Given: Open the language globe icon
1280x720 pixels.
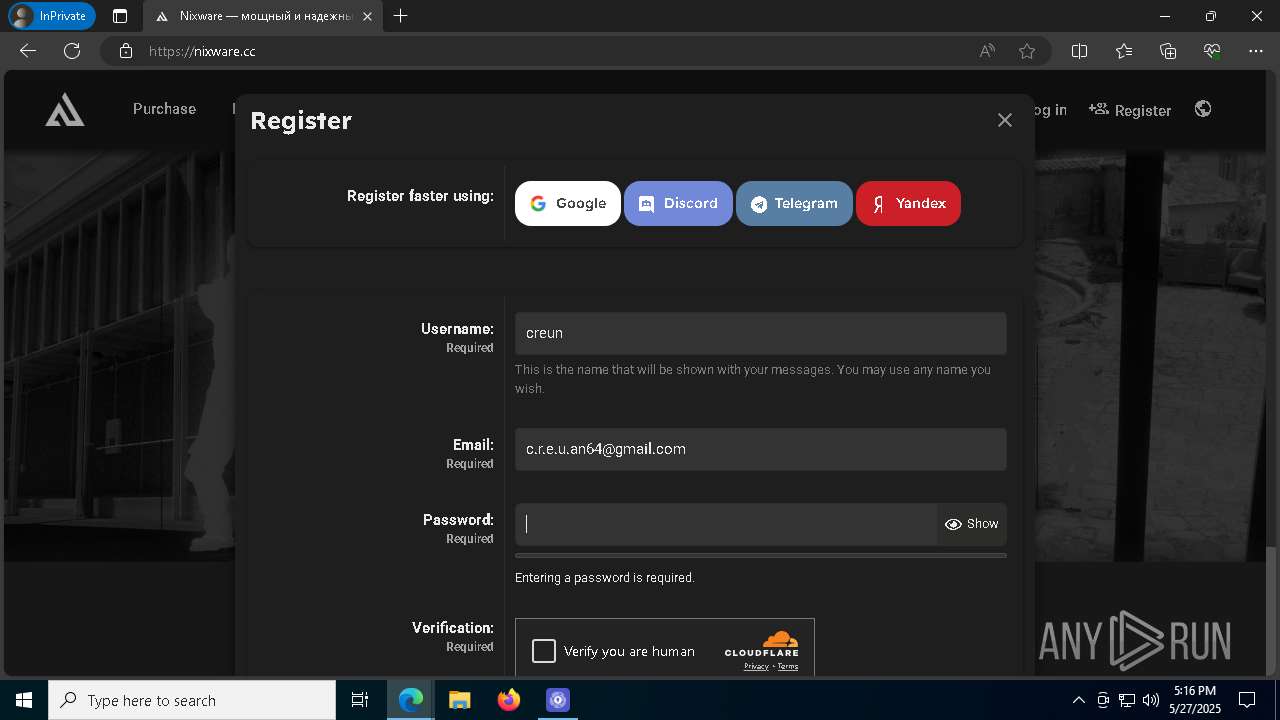Looking at the screenshot, I should tap(1203, 109).
